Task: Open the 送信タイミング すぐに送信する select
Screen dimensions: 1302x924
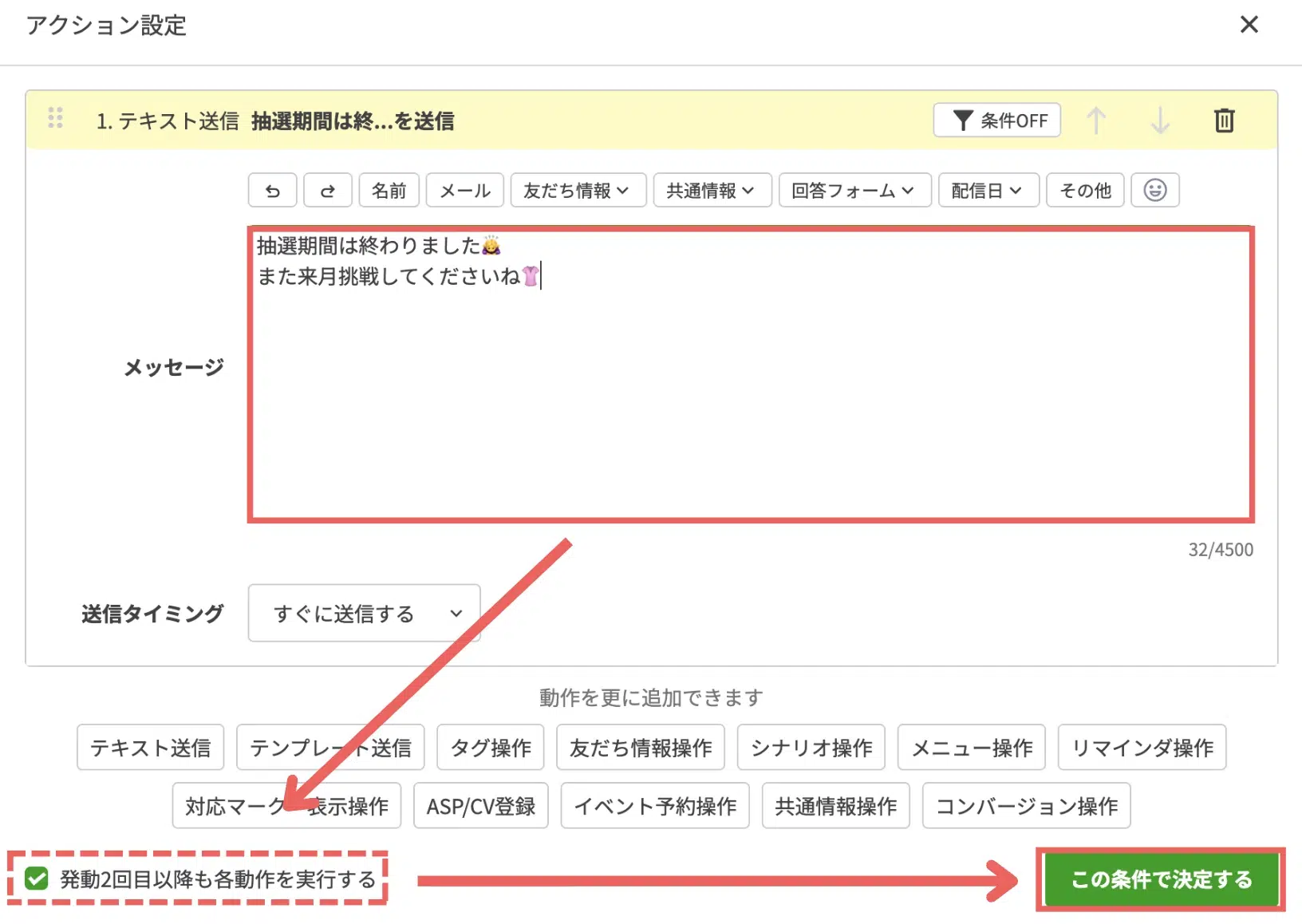Action: pos(365,613)
